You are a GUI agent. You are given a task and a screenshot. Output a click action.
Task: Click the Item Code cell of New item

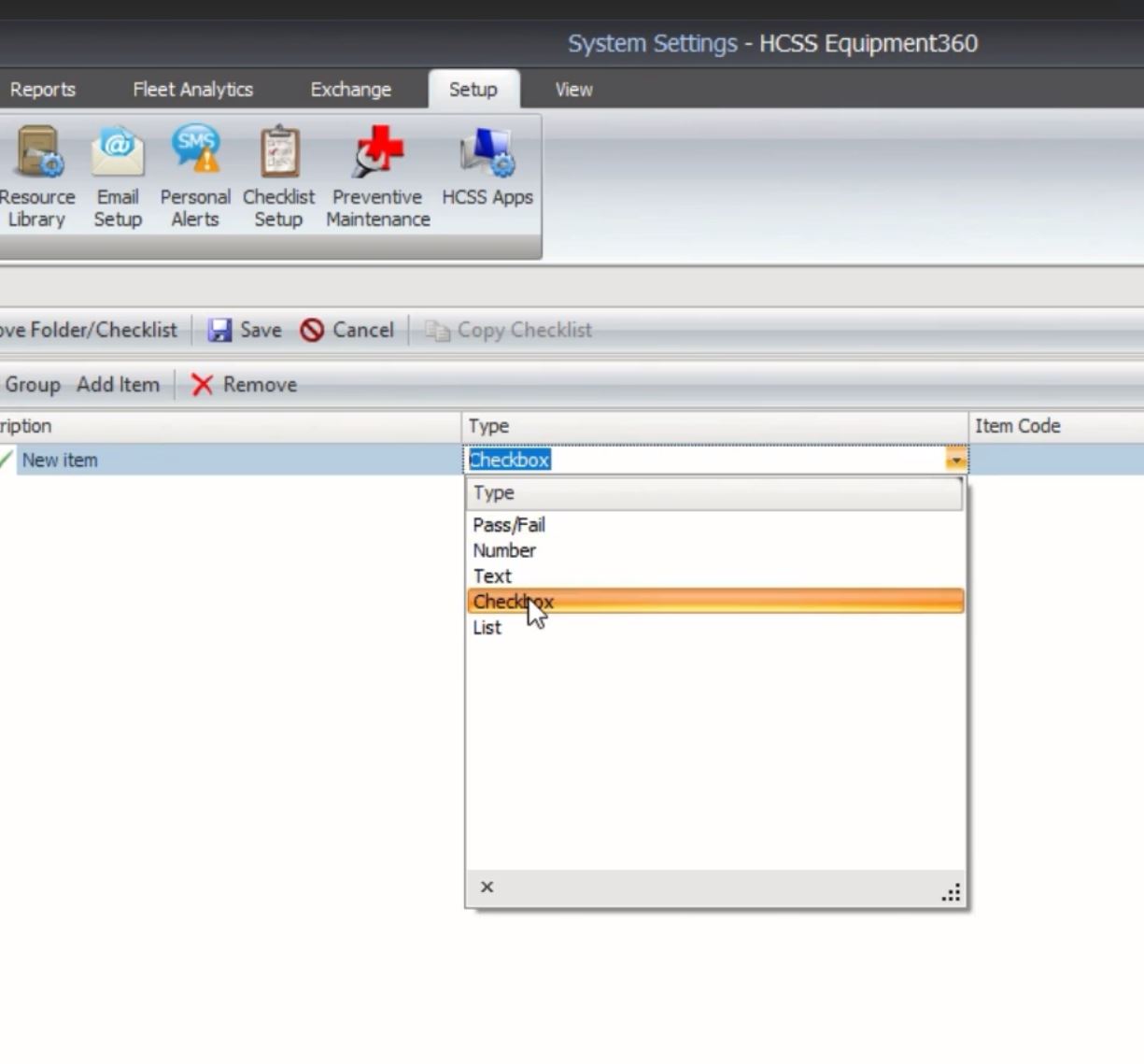click(x=1056, y=460)
